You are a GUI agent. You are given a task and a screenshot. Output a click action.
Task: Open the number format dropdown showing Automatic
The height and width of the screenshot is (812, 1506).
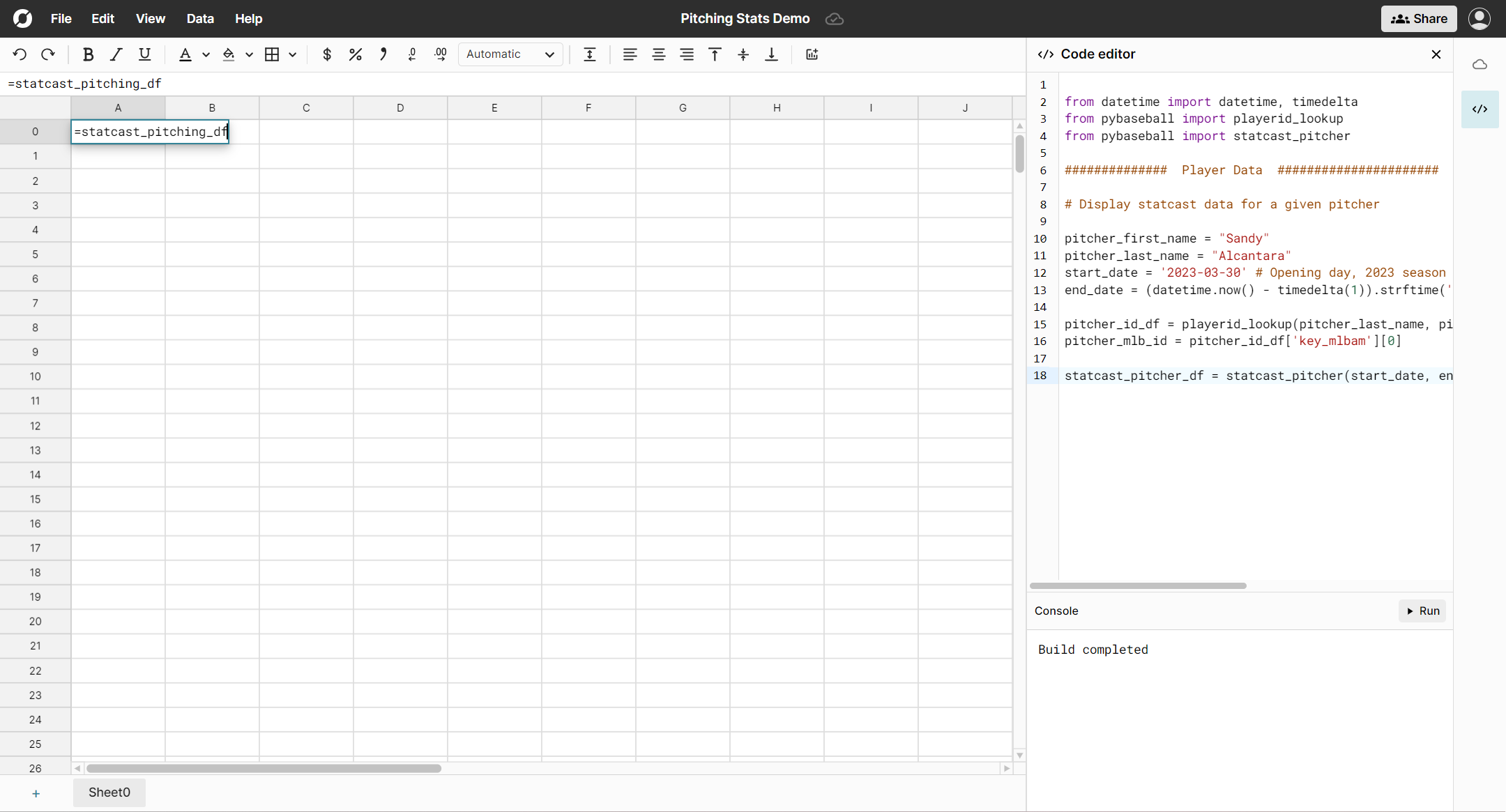510,54
